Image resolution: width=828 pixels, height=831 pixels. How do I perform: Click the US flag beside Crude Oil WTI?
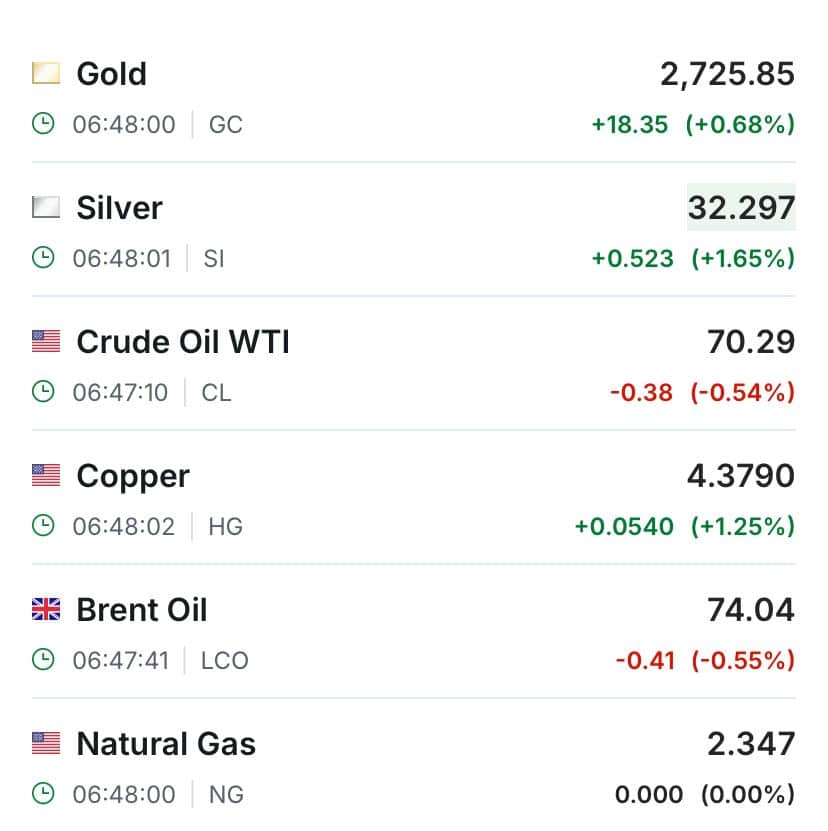click(x=46, y=341)
